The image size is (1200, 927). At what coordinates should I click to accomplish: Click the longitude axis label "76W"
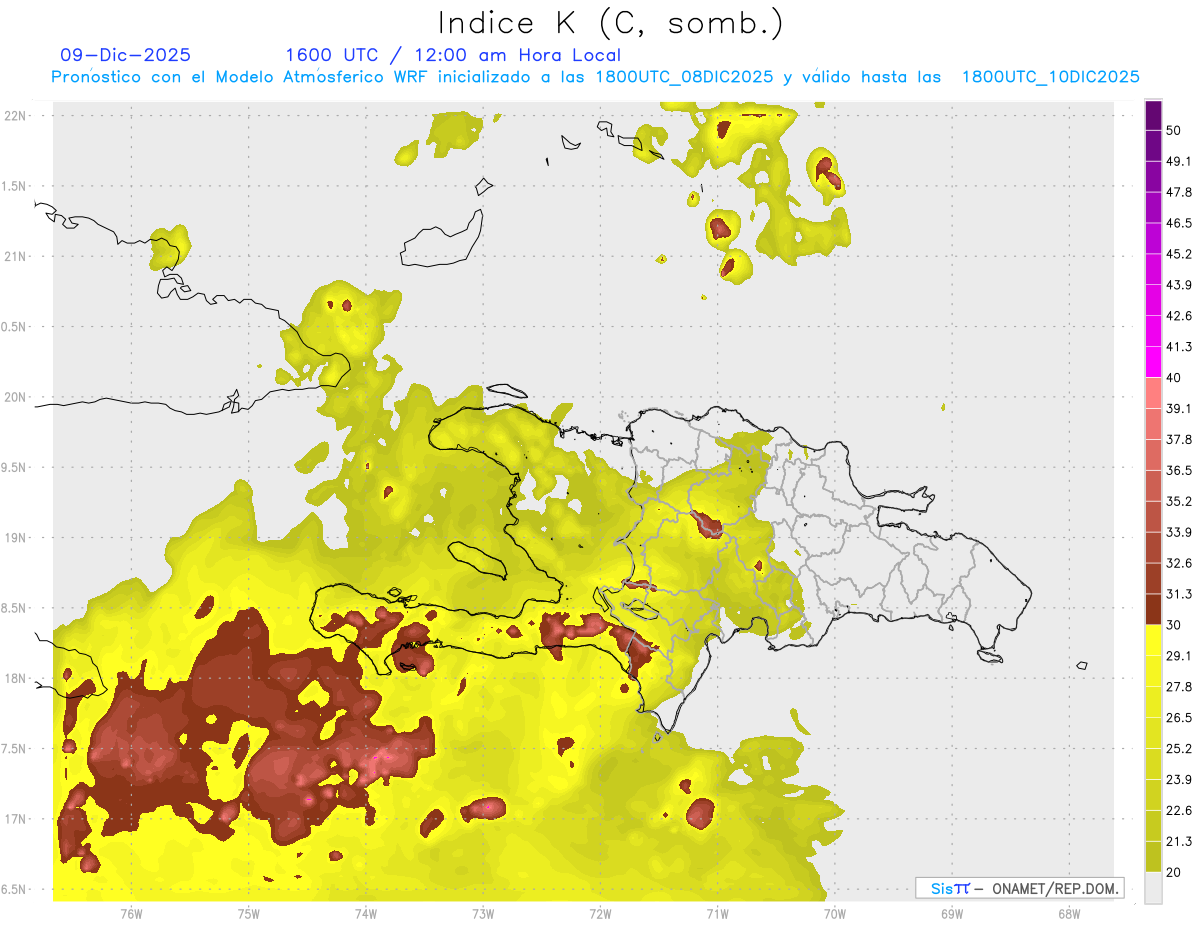click(131, 913)
